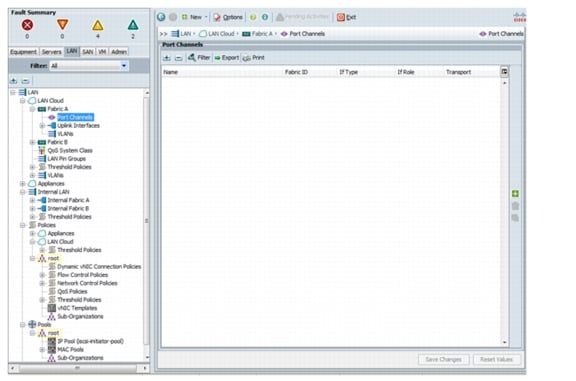The width and height of the screenshot is (576, 381).
Task: Select VLANs under Fabric A
Action: 65,134
